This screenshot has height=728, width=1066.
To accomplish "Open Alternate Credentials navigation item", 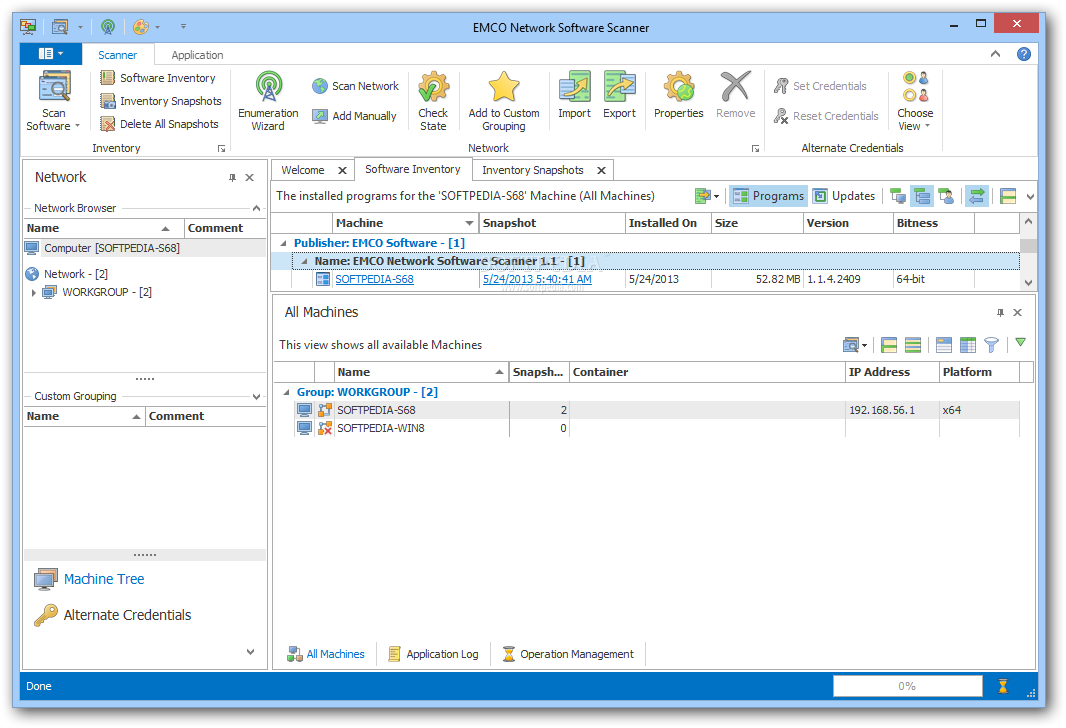I will (x=113, y=615).
